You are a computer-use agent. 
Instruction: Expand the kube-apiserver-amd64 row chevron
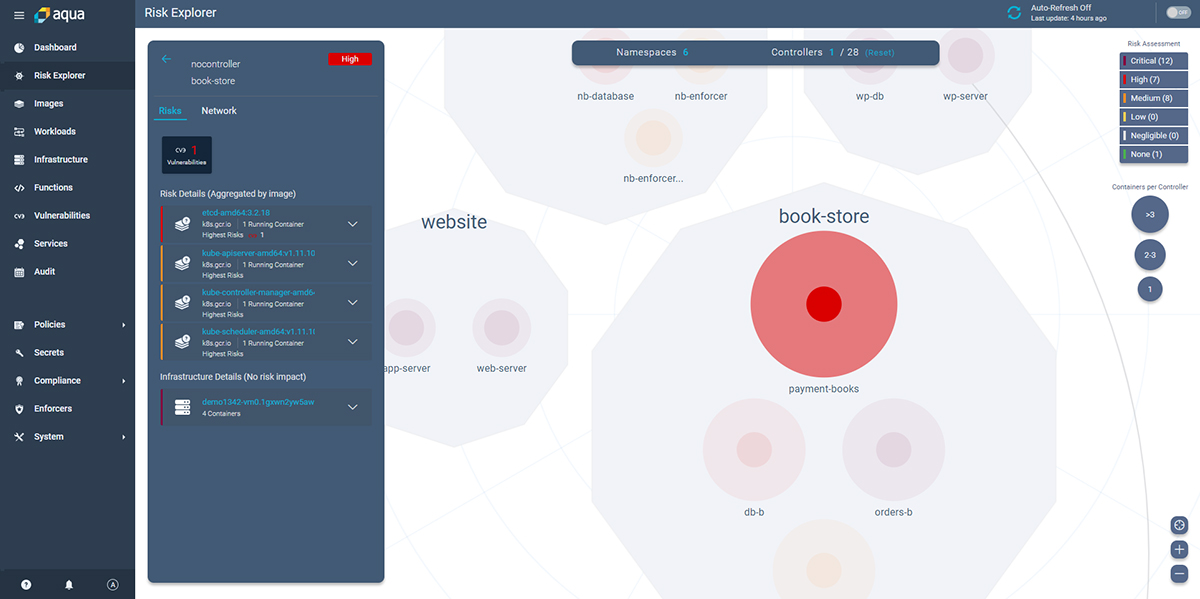point(353,264)
